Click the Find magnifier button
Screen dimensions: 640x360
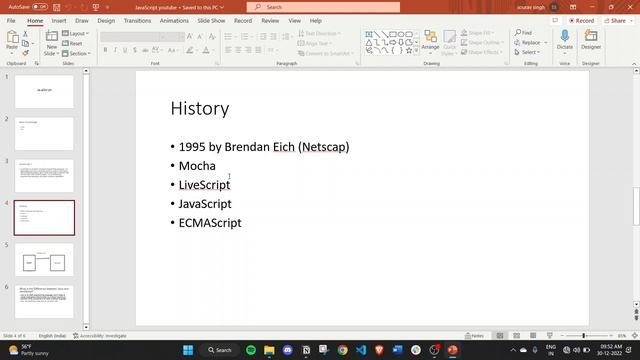click(523, 33)
